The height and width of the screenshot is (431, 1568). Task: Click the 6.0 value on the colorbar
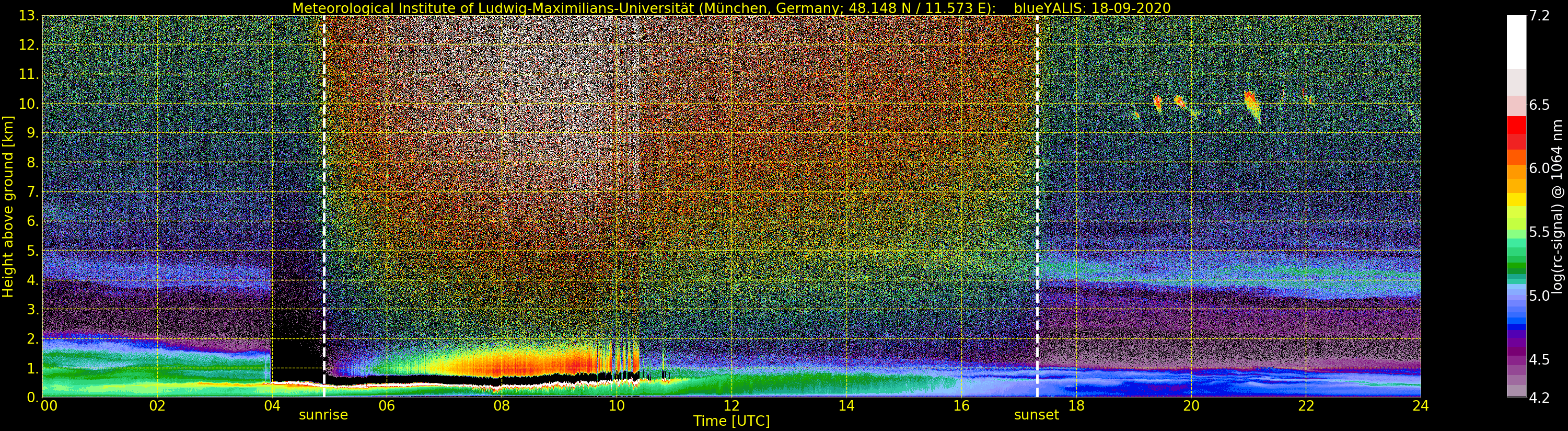pyautogui.click(x=1539, y=168)
